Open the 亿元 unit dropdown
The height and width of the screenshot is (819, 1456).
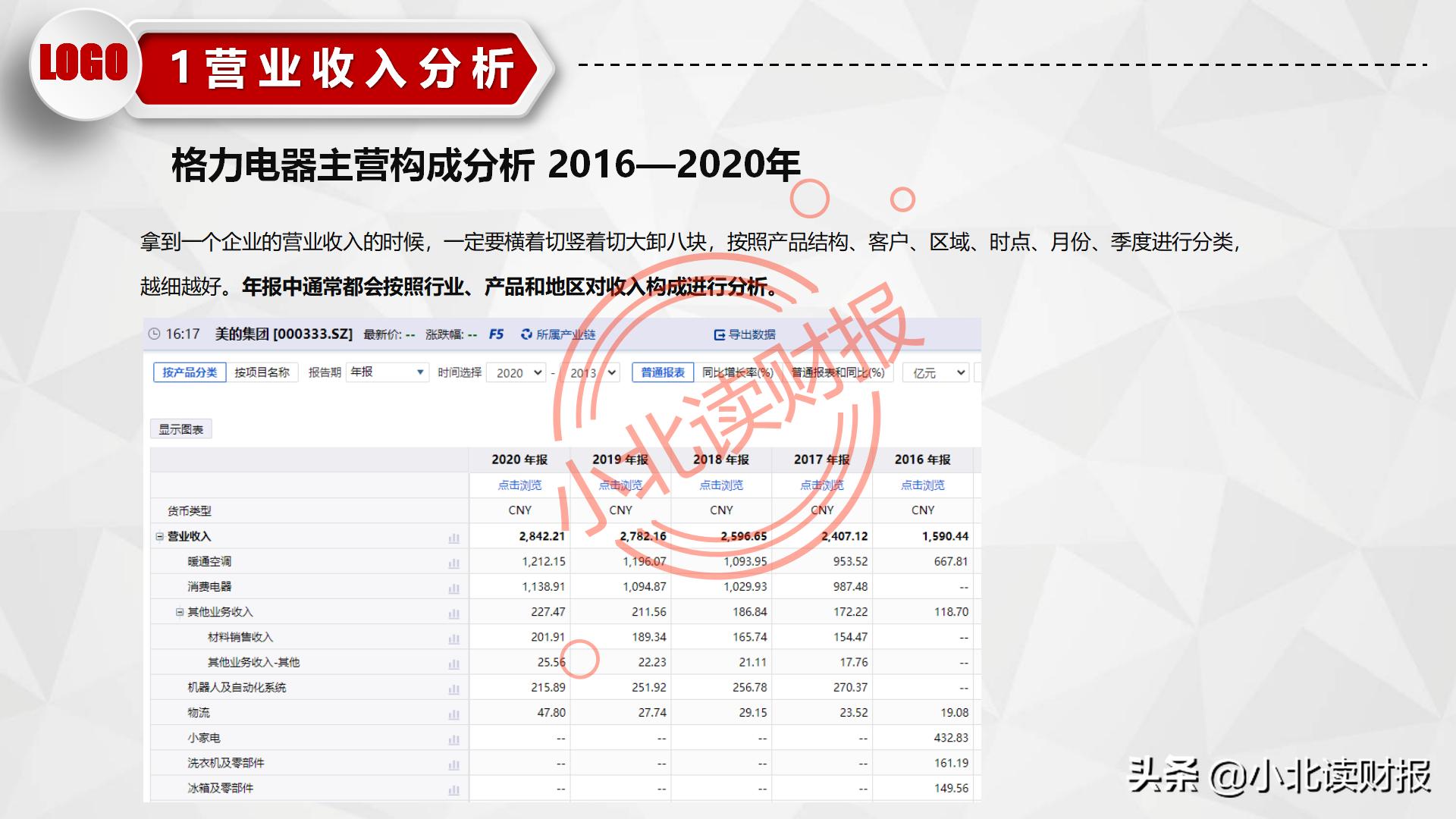(935, 372)
